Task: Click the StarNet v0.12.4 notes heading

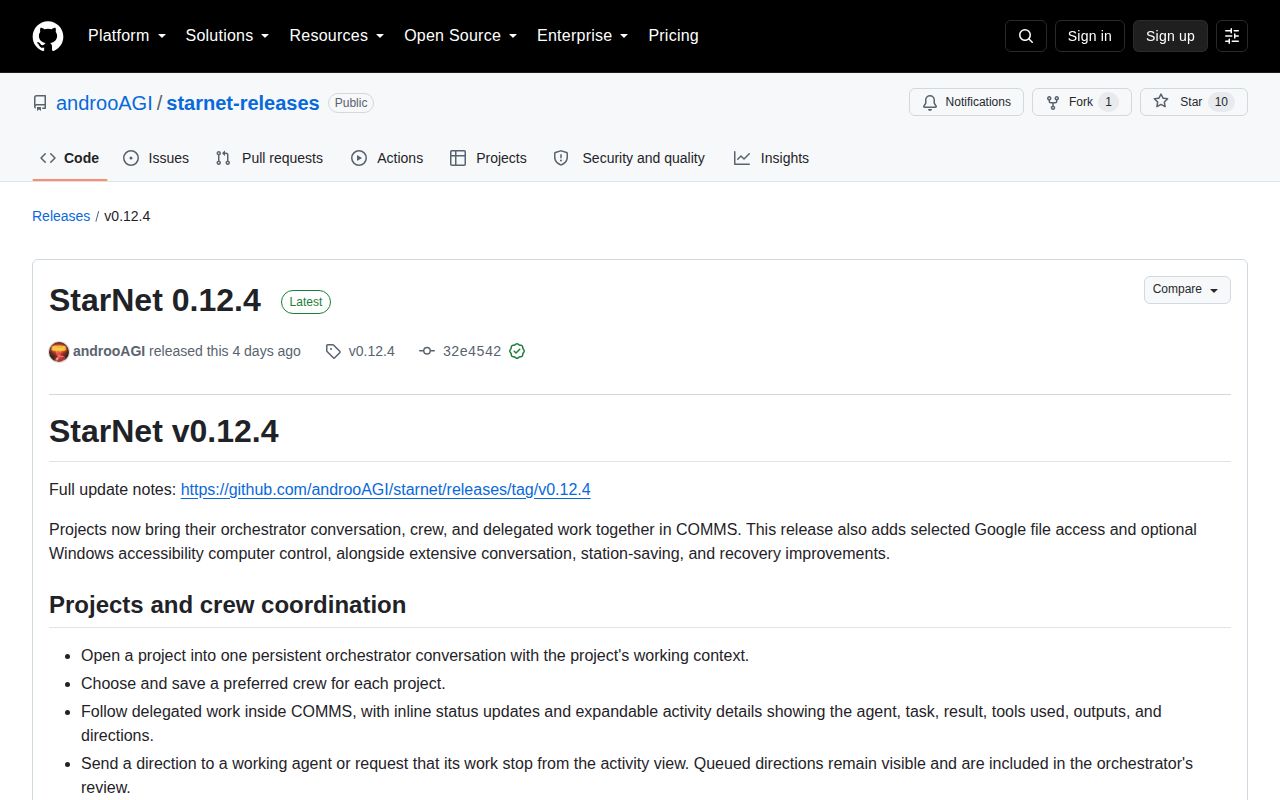Action: (x=164, y=431)
